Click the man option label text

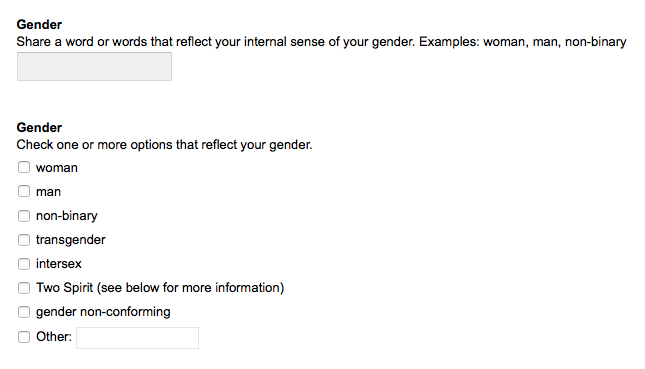pos(49,192)
